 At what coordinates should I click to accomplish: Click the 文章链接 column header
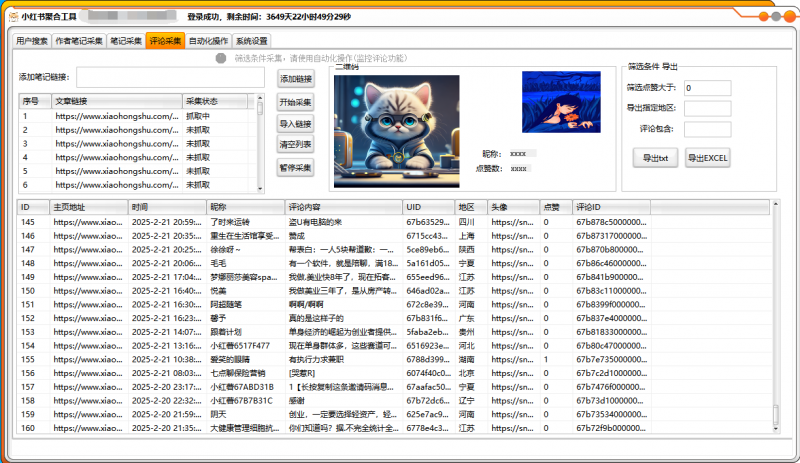click(x=116, y=101)
